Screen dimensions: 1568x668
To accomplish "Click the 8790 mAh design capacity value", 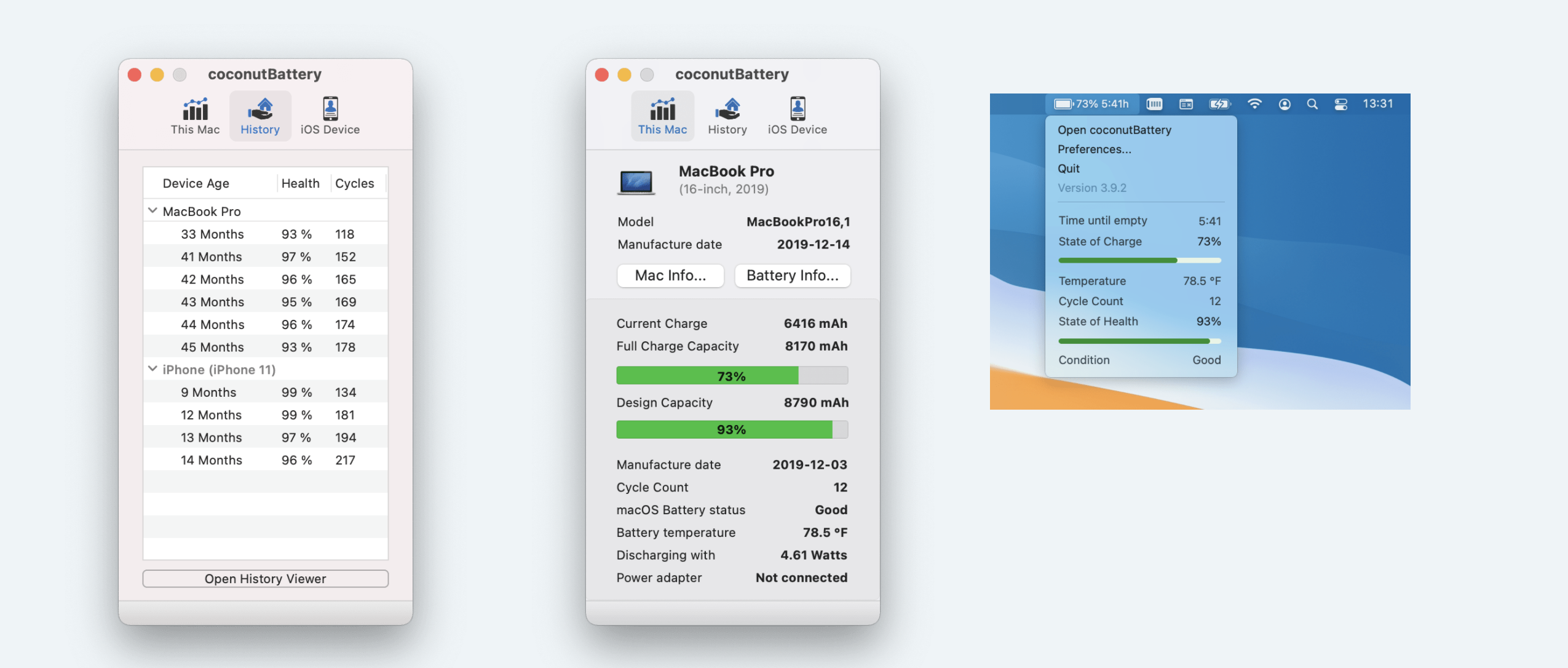I will (x=816, y=402).
